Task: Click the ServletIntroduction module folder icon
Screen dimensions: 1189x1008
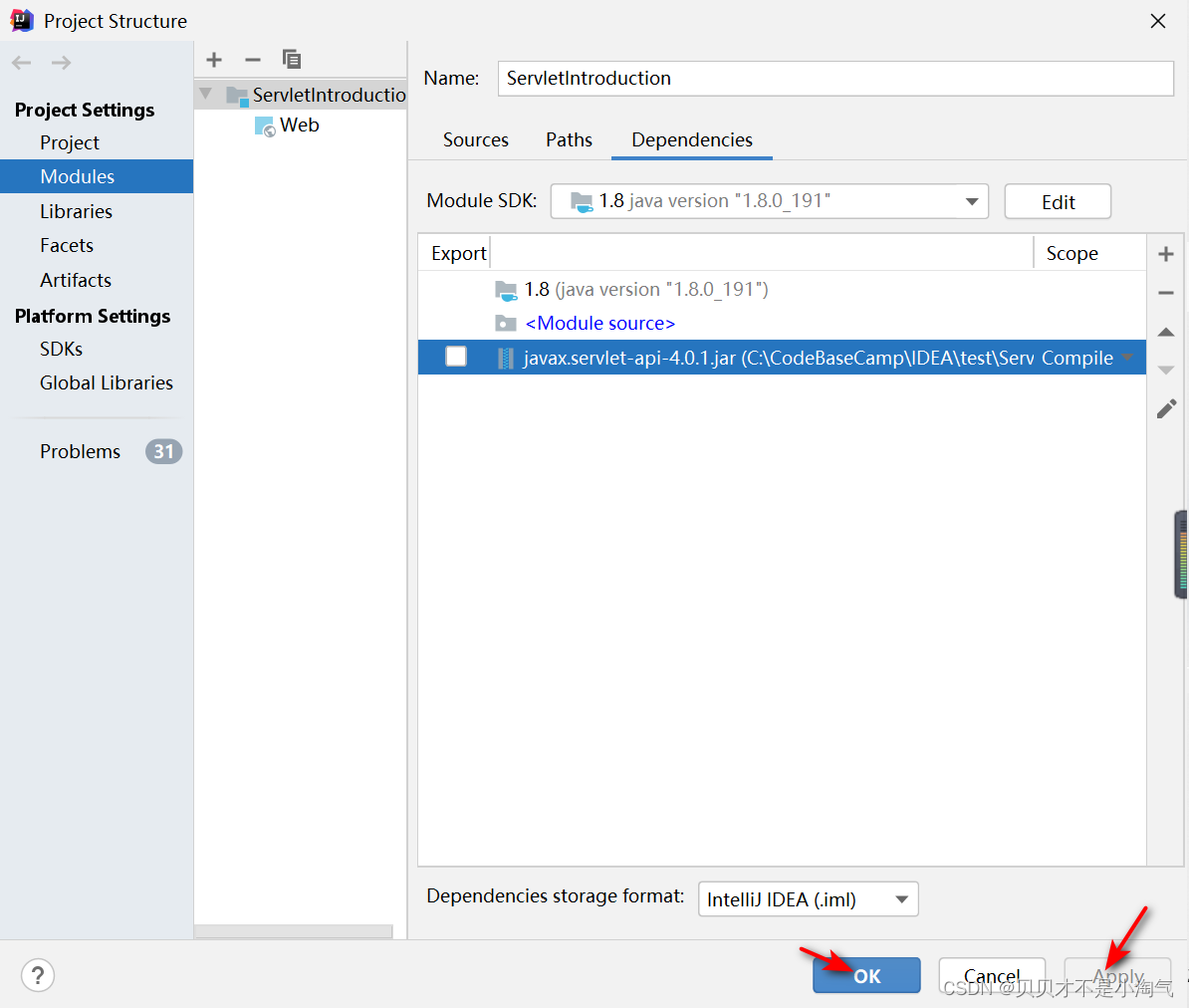Action: [237, 96]
